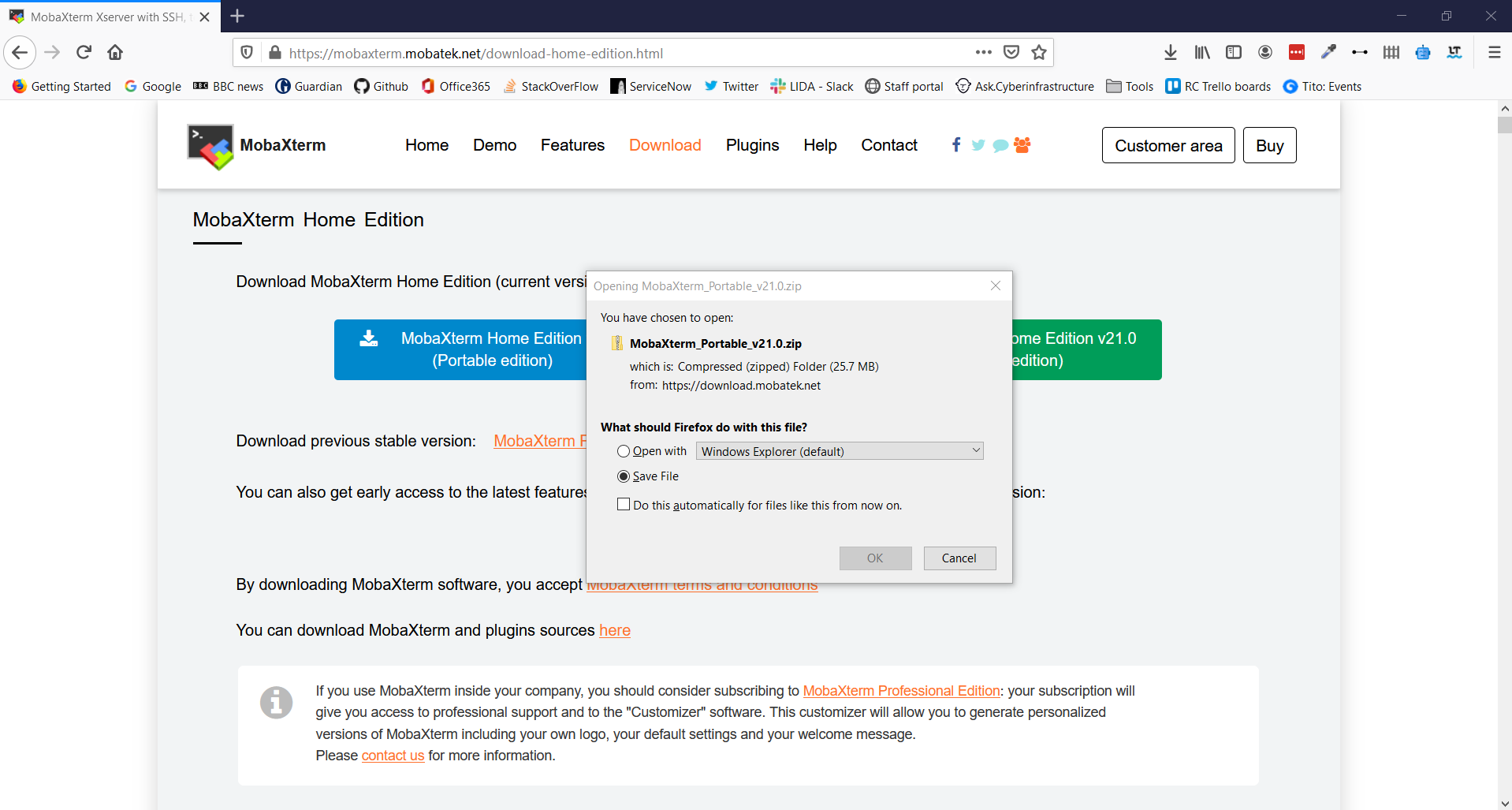Open the Firefox home page icon

tap(115, 53)
